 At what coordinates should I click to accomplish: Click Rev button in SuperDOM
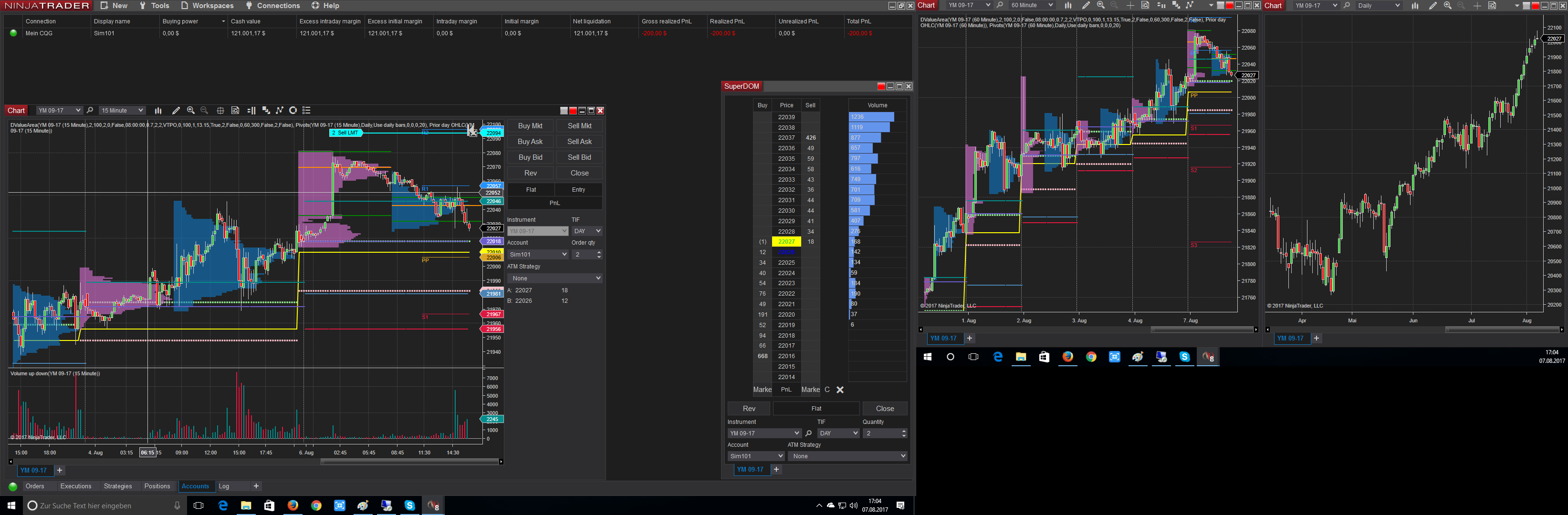(749, 409)
